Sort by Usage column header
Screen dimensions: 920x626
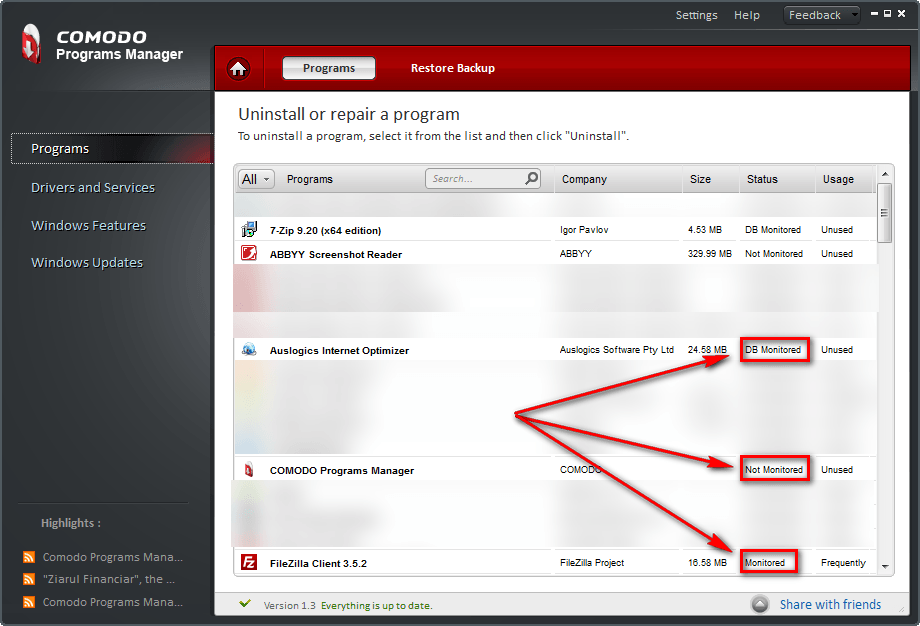tap(838, 179)
